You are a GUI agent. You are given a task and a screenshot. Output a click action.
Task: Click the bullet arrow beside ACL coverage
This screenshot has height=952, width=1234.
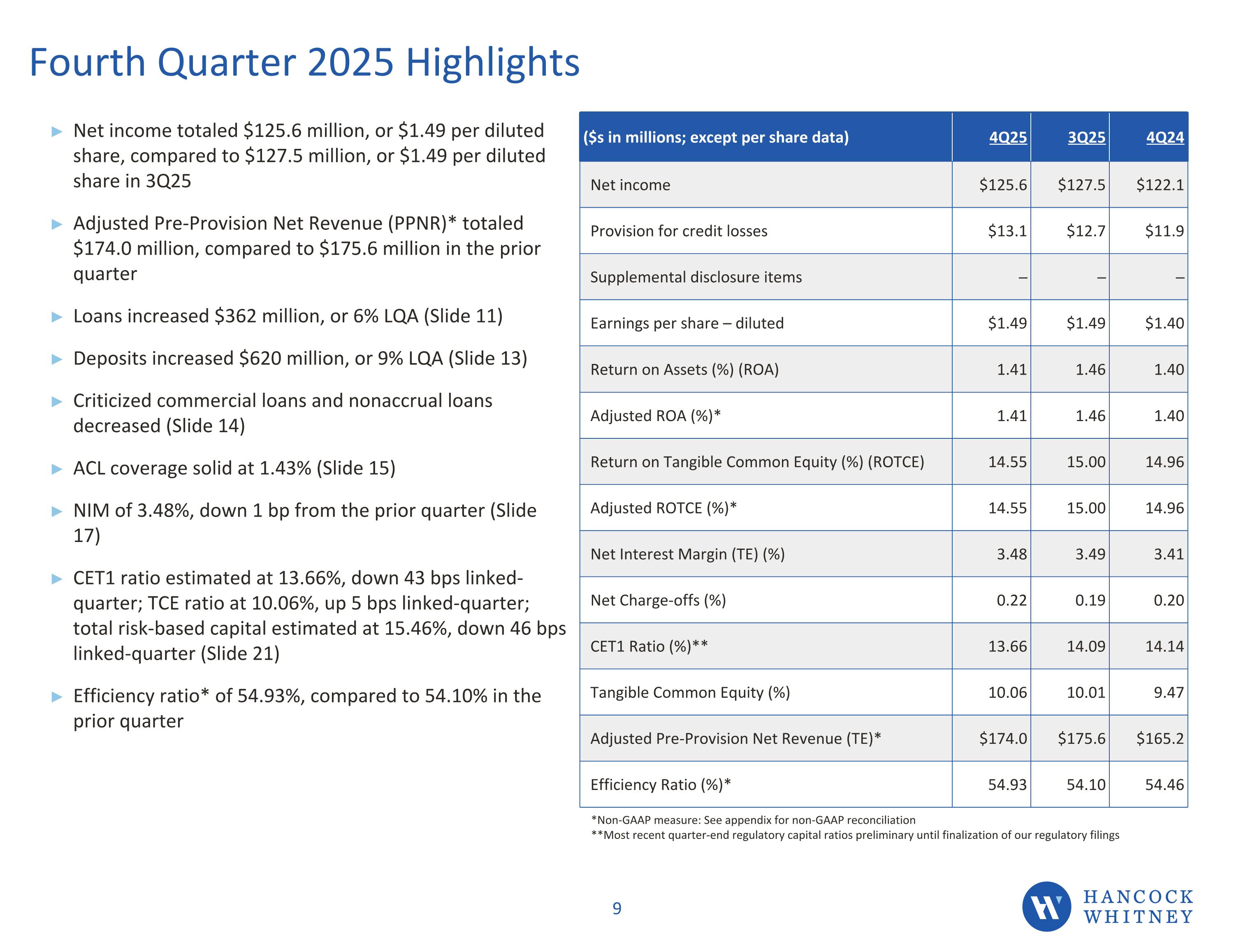coord(56,469)
